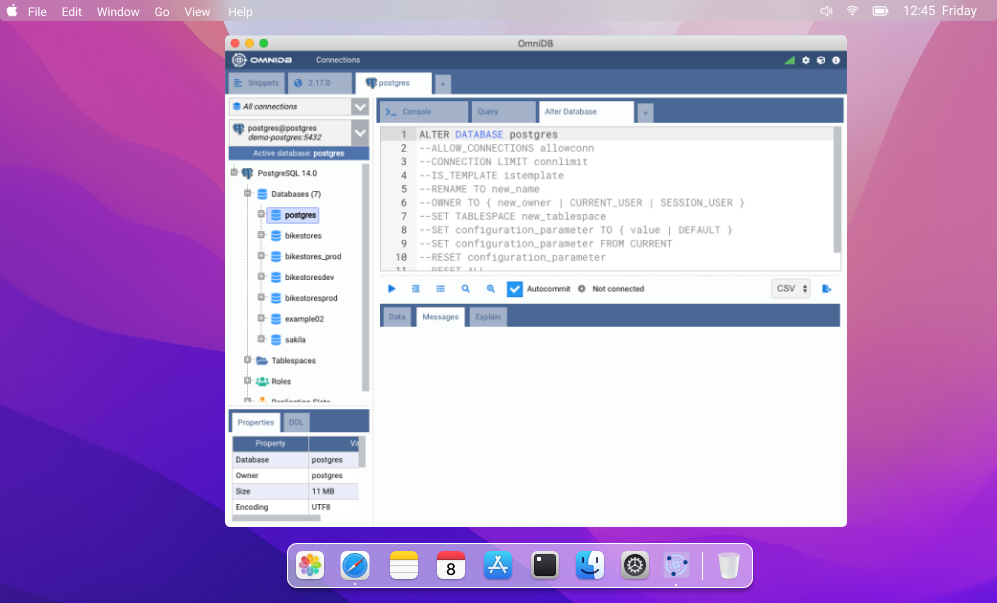The width and height of the screenshot is (997, 603).
Task: Collapse the Databases (7) node
Action: coord(248,193)
